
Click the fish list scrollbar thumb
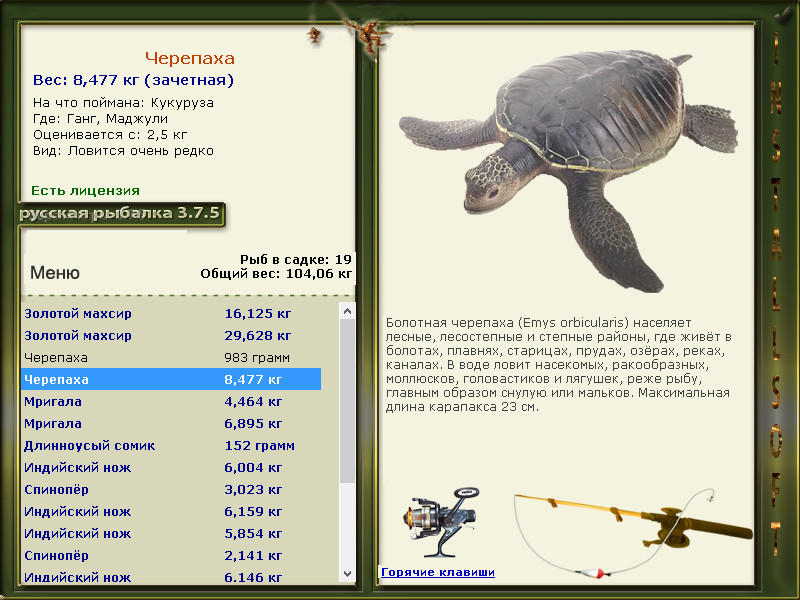[x=347, y=402]
